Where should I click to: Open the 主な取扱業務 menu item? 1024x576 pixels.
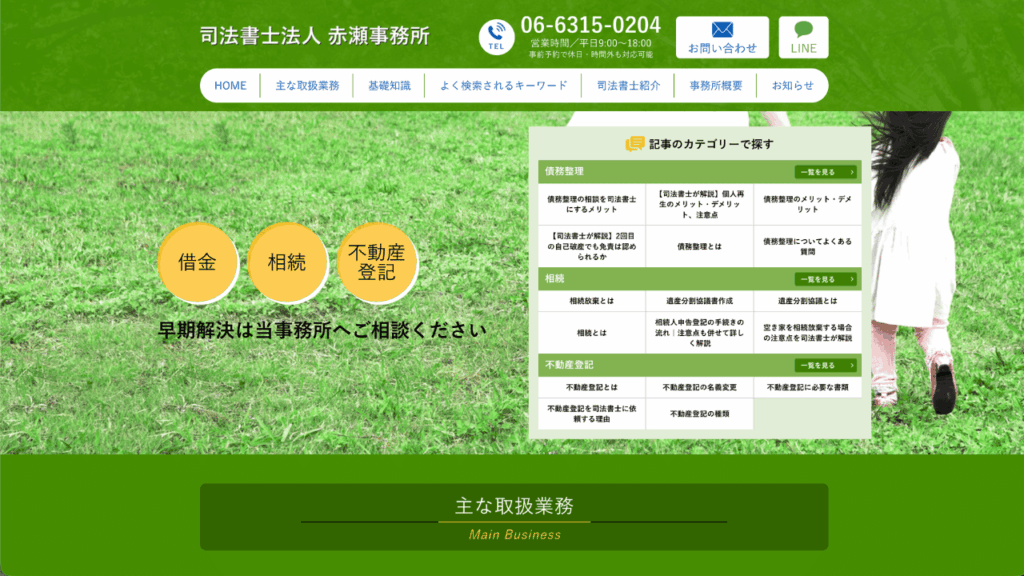tap(307, 86)
